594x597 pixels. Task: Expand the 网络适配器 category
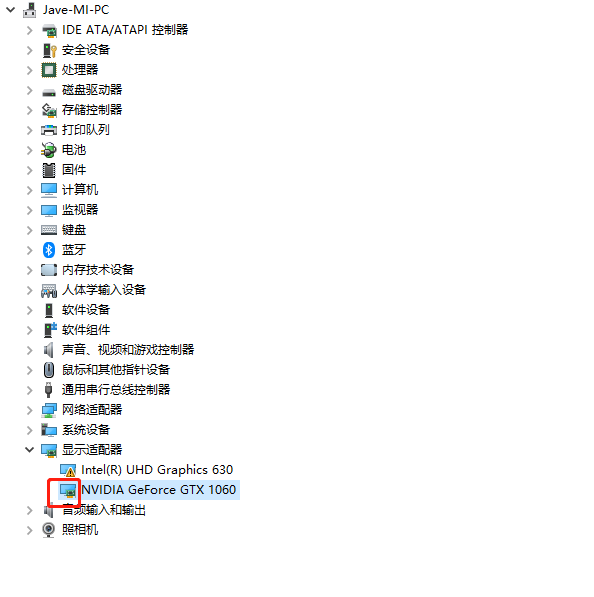(29, 410)
